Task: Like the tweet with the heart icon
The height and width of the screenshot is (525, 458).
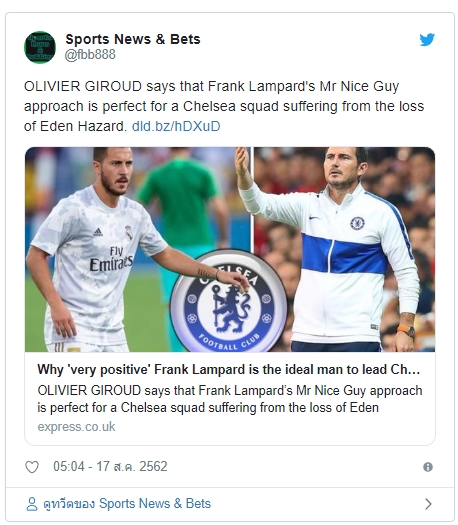Action: click(x=32, y=467)
